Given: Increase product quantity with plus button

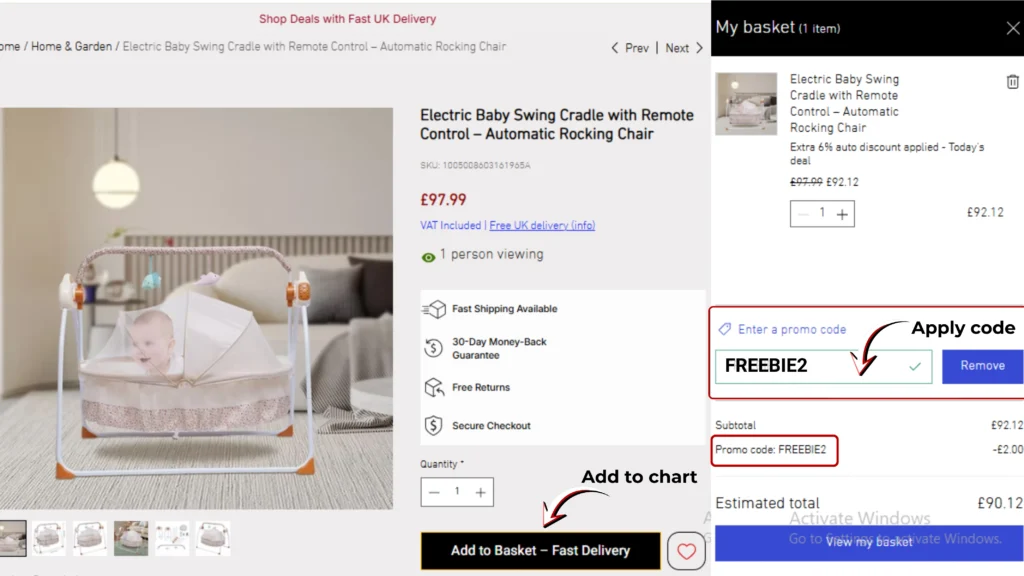Looking at the screenshot, I should tap(481, 492).
